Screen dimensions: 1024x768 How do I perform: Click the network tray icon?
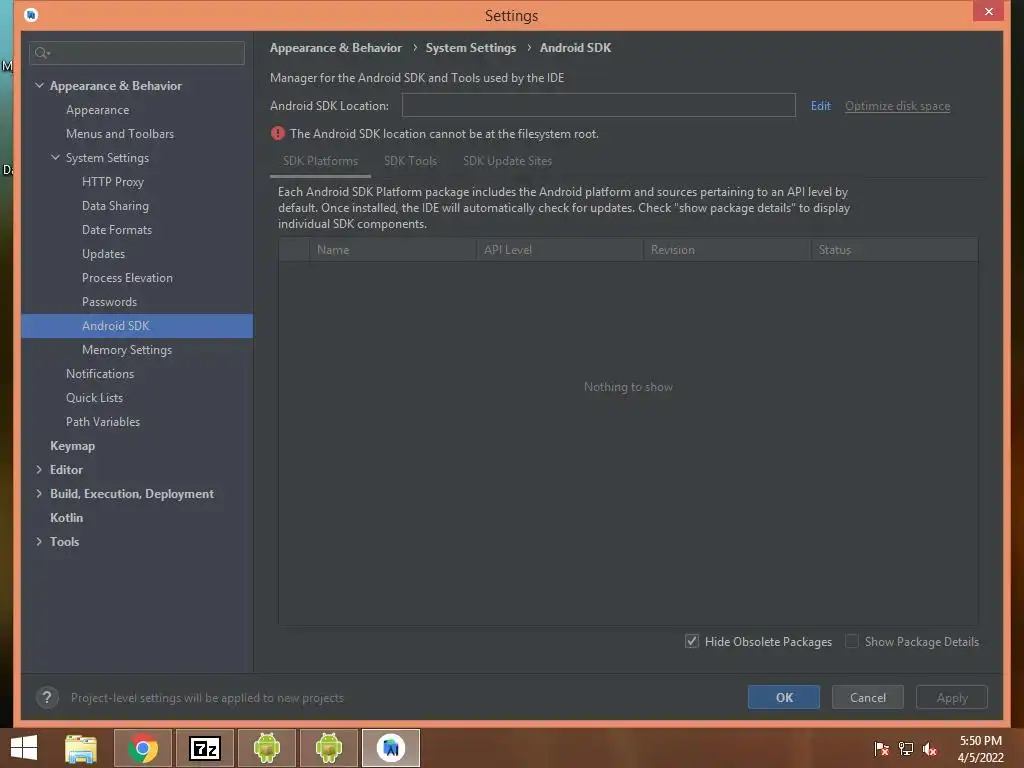coord(906,748)
